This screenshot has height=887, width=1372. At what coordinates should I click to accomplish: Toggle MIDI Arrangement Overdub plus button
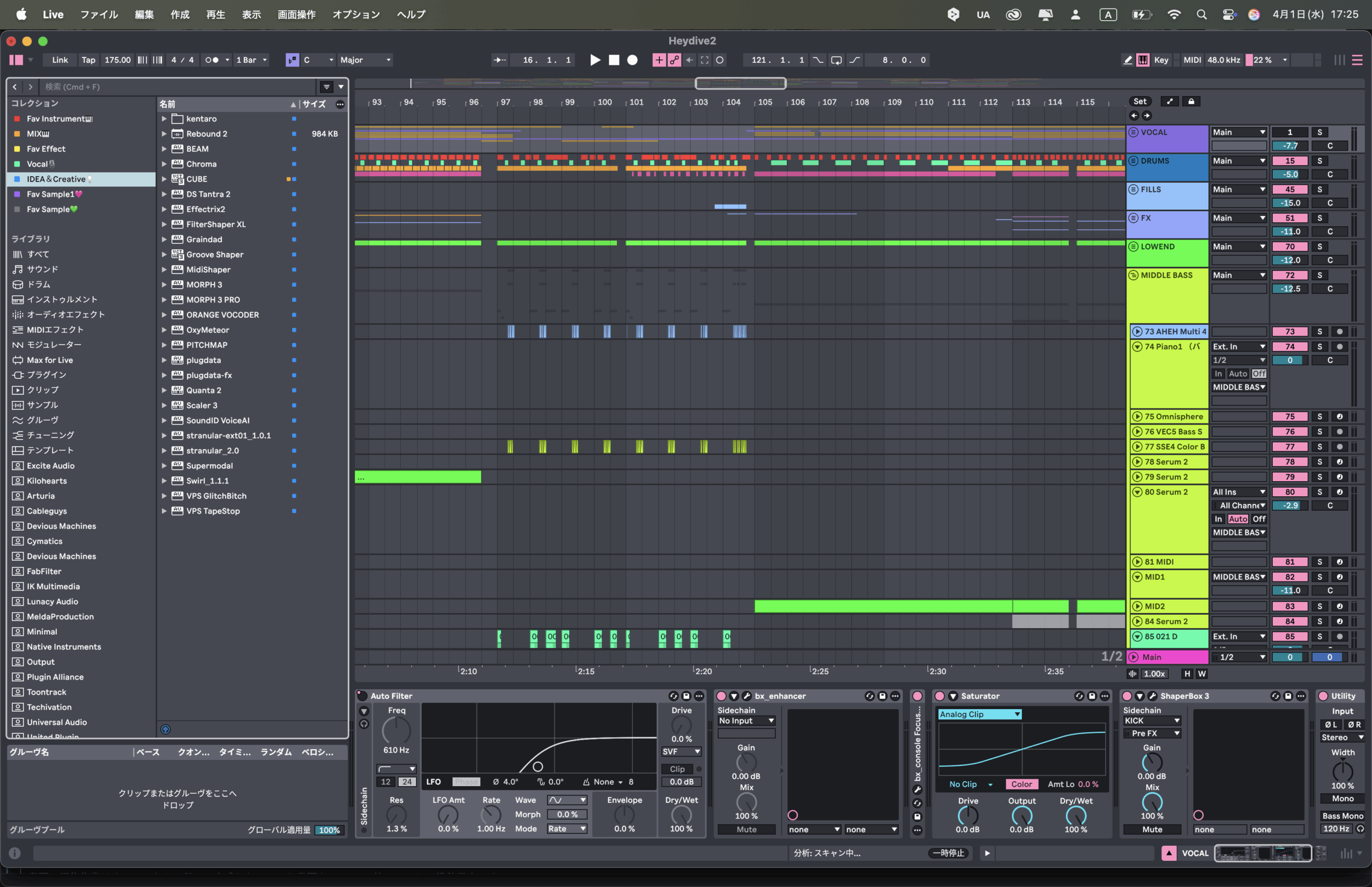pyautogui.click(x=659, y=60)
